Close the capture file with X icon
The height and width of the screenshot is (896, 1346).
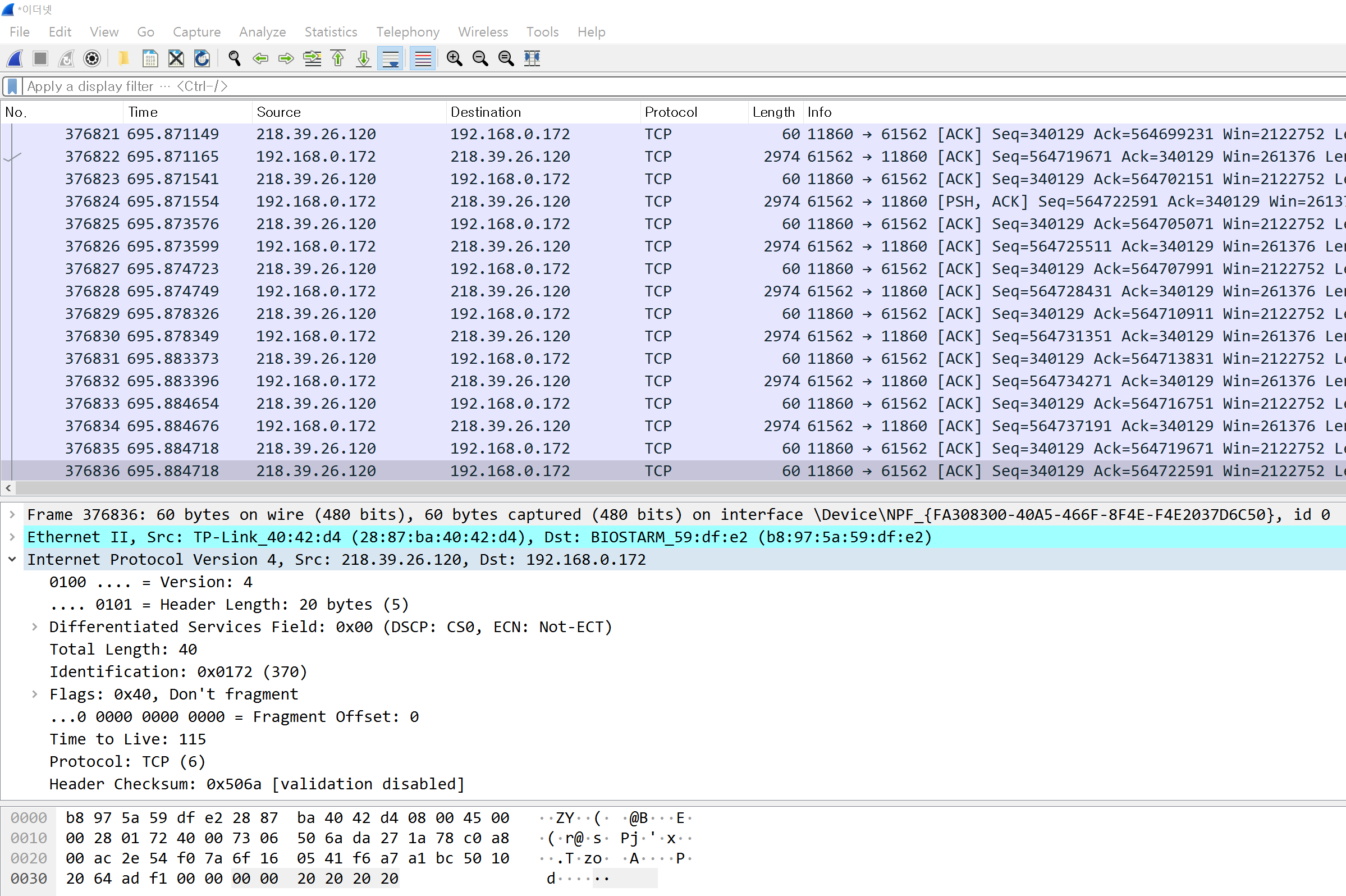tap(176, 58)
